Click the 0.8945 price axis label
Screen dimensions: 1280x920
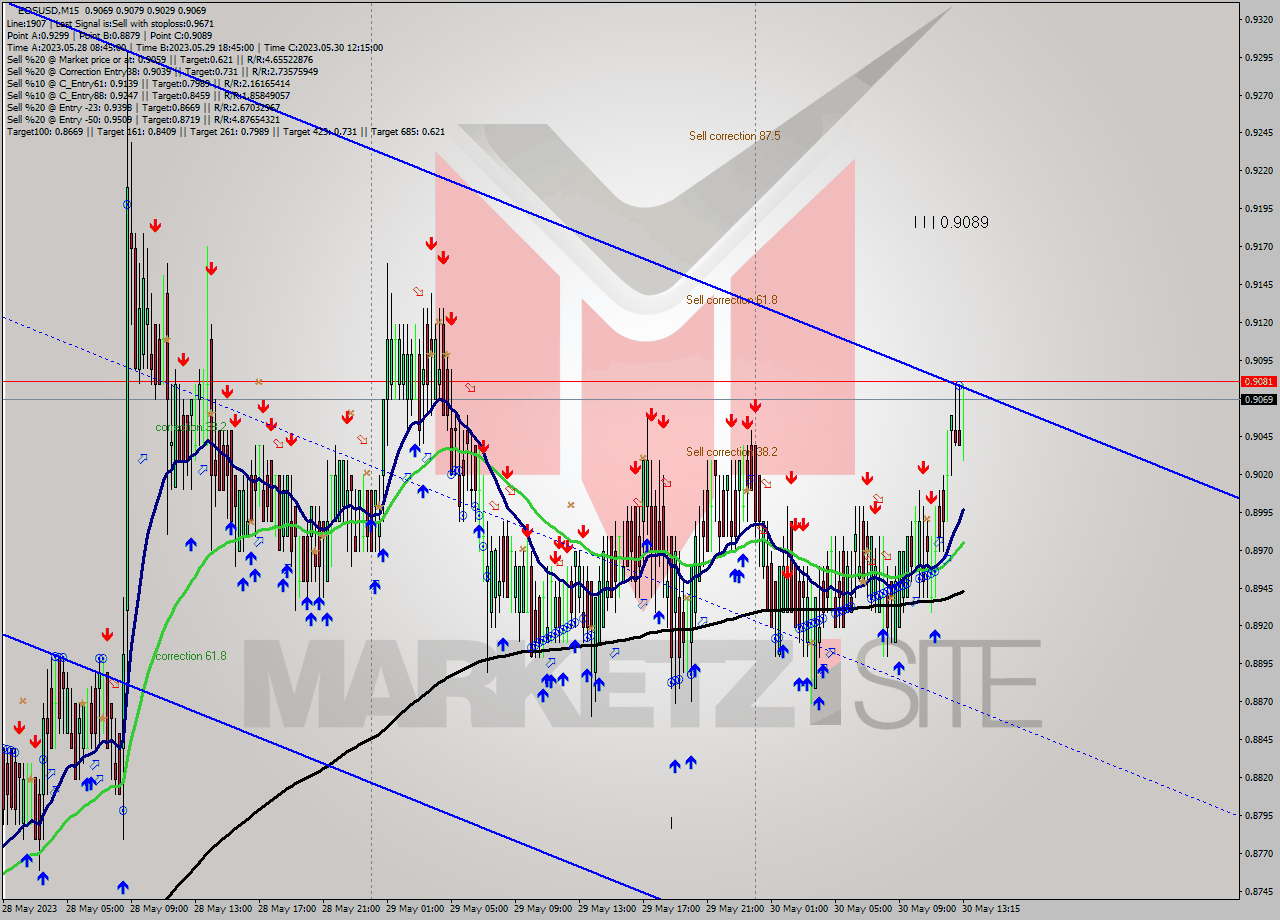coord(1258,588)
